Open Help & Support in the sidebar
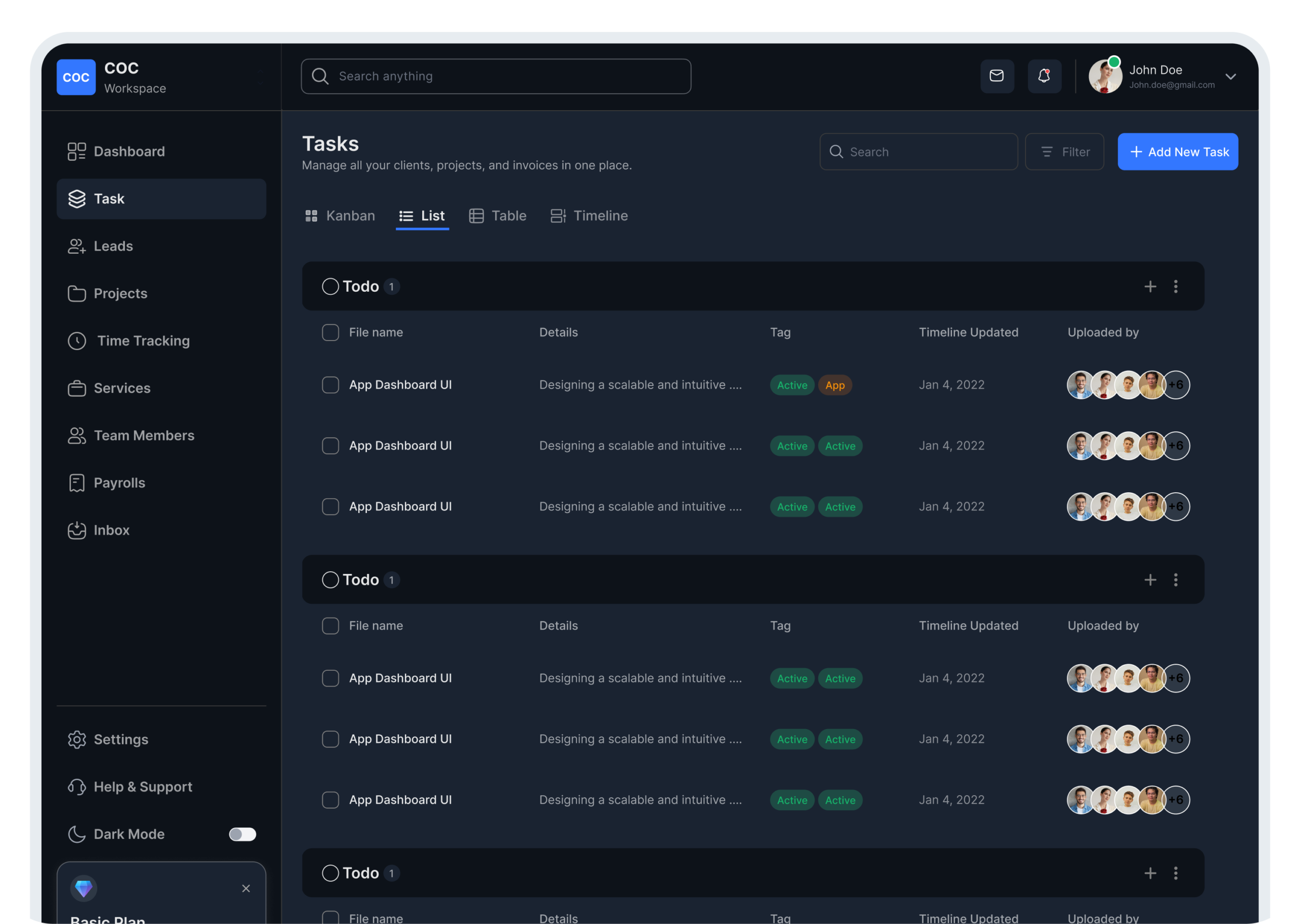Image resolution: width=1299 pixels, height=924 pixels. 142,787
